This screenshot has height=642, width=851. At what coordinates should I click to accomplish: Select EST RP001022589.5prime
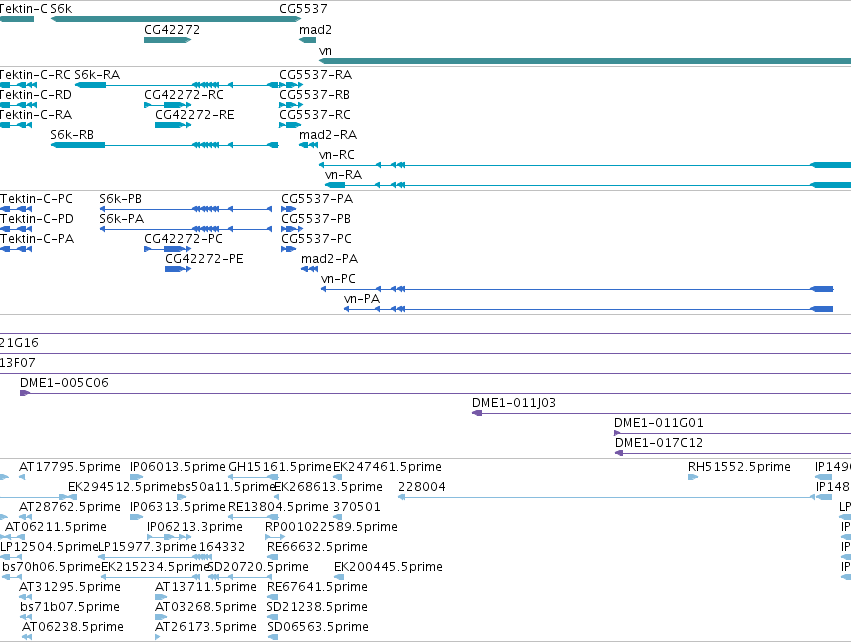point(331,527)
